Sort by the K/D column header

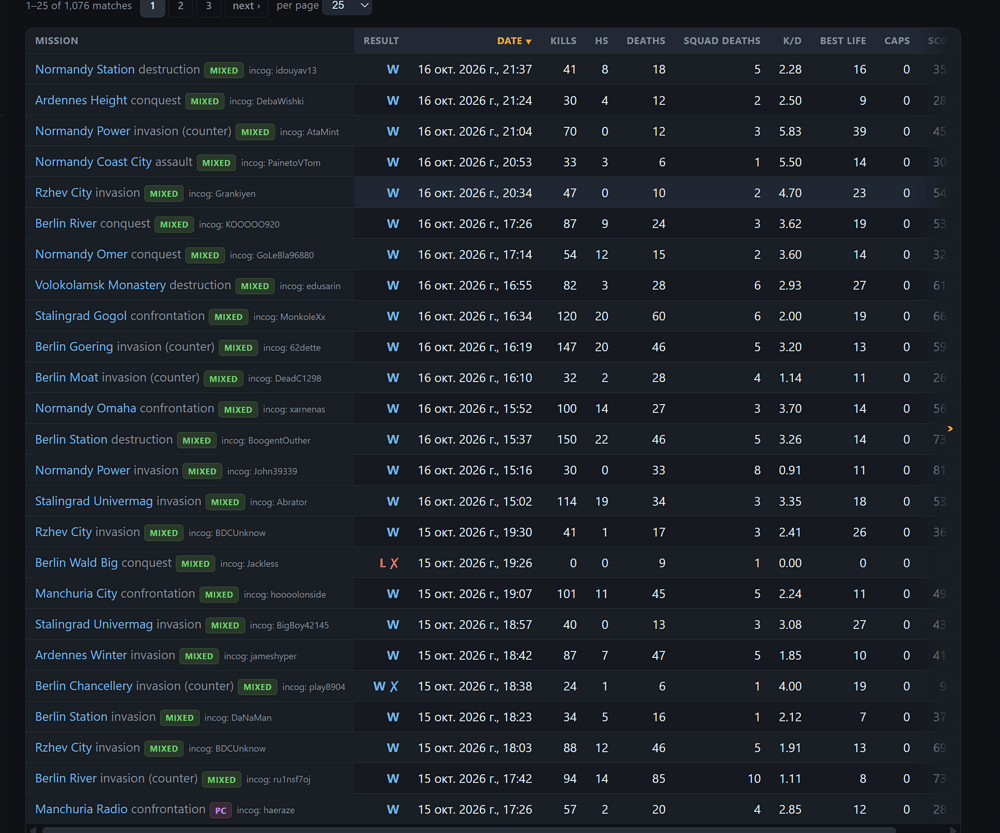click(792, 41)
